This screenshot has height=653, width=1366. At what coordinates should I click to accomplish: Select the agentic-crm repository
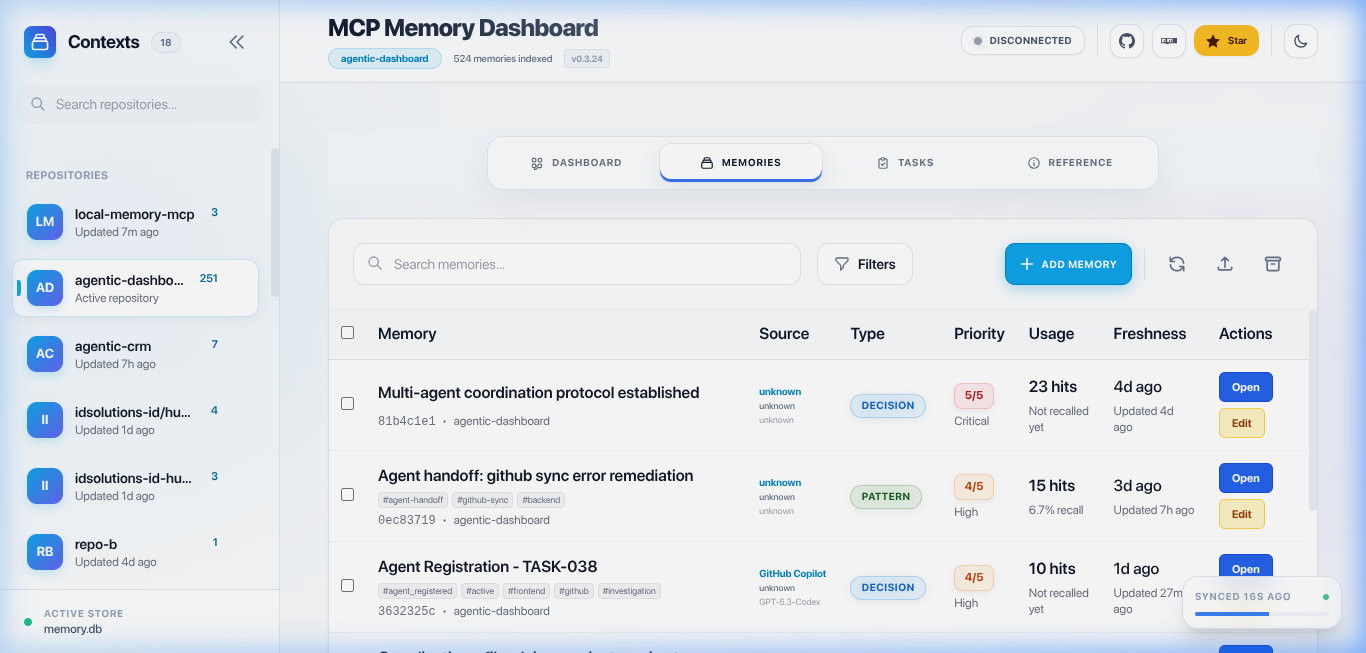click(136, 354)
